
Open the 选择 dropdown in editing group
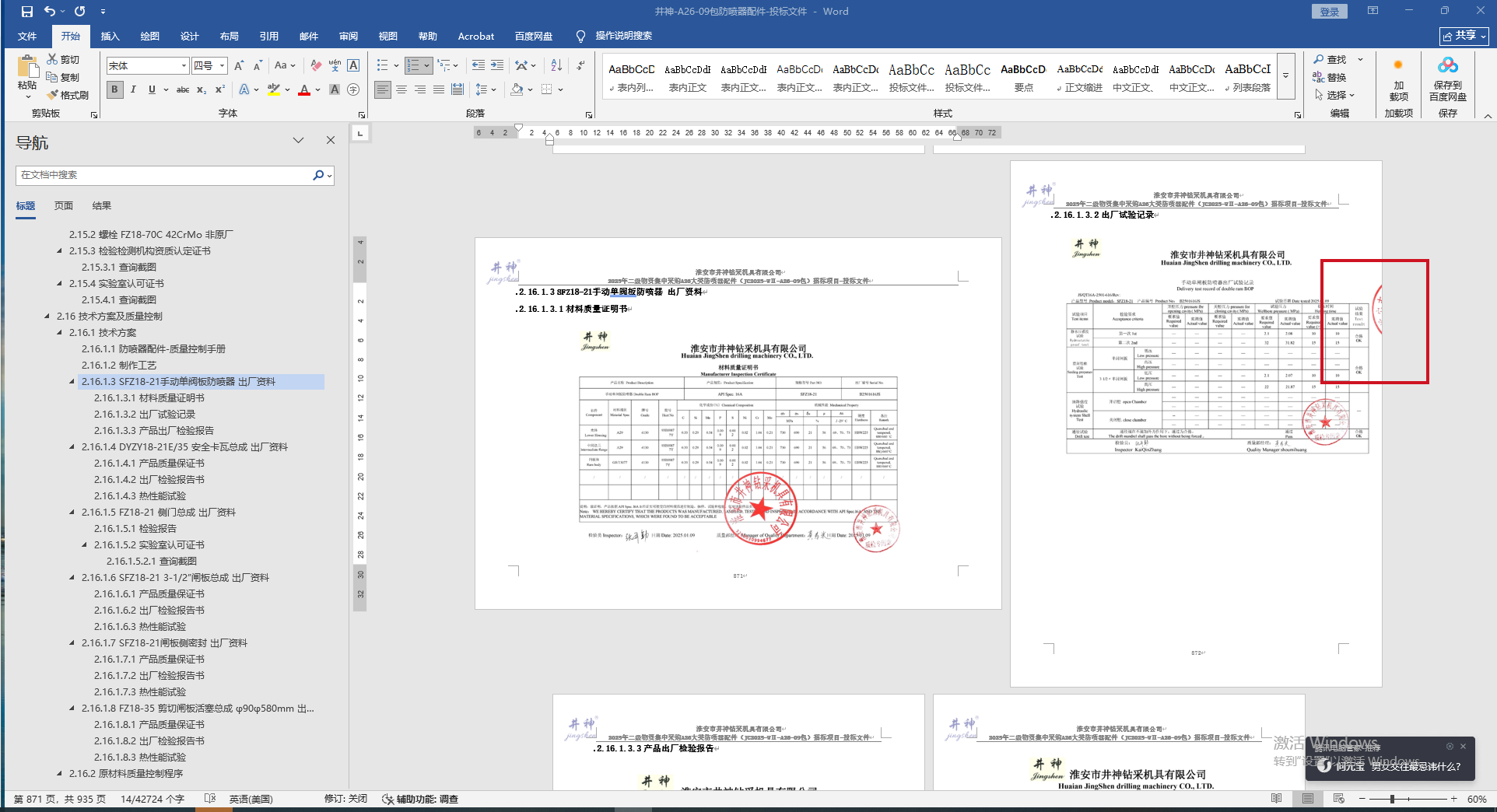pos(1335,95)
